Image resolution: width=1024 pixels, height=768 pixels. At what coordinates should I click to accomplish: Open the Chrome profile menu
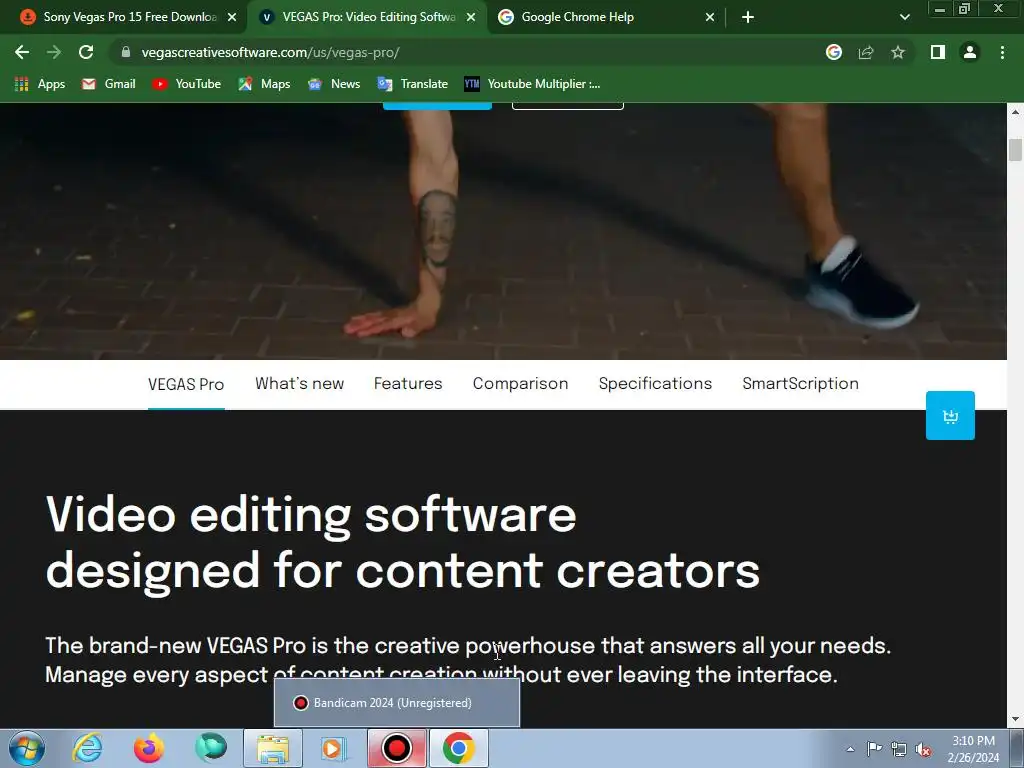(970, 52)
